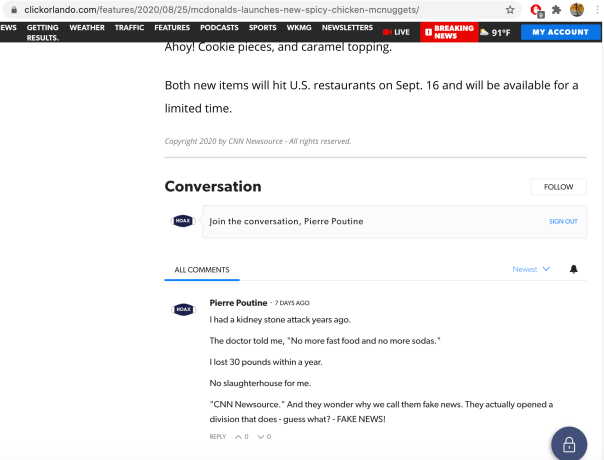Click 'I lost 30 pounds within a year.'

[x=266, y=362]
